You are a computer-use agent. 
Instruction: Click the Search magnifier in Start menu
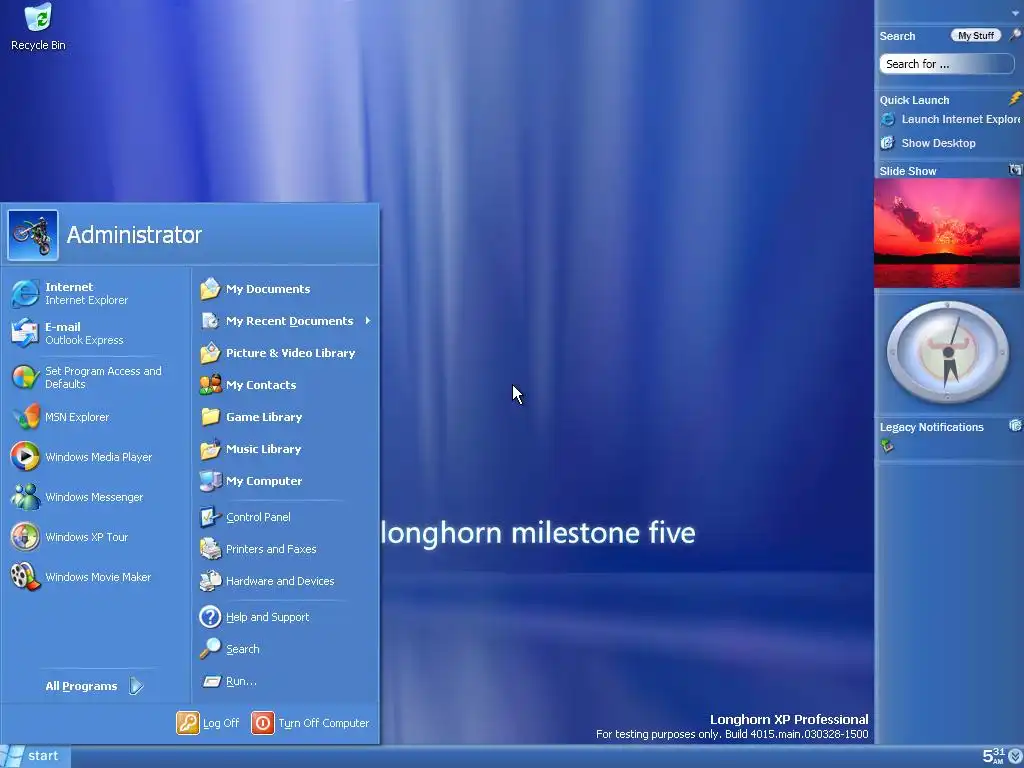(x=210, y=648)
